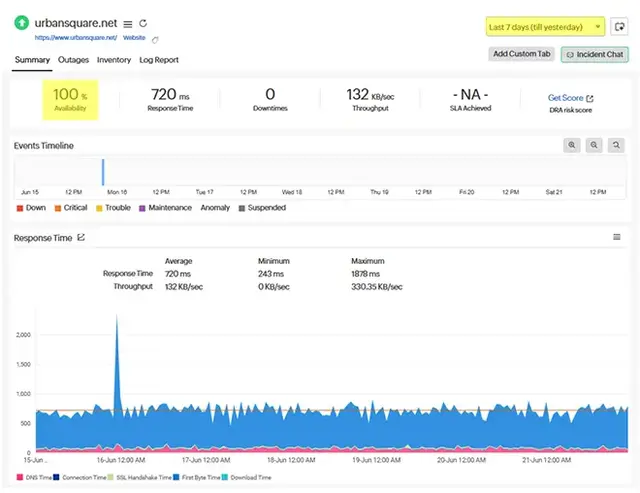640x493 pixels.
Task: Click the tag icon after the Website label
Action: [x=155, y=40]
